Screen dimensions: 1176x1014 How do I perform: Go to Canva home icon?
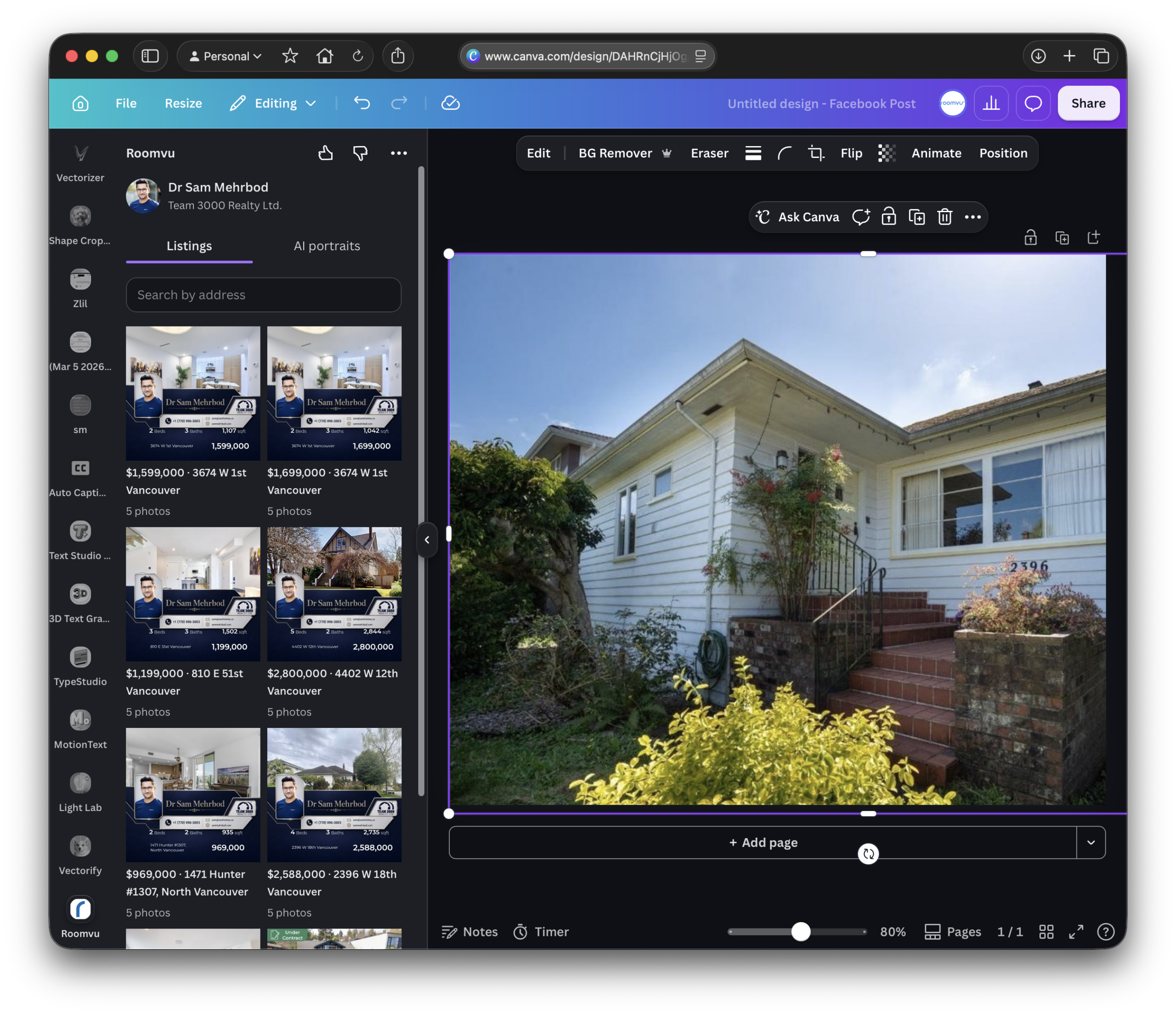click(x=80, y=103)
